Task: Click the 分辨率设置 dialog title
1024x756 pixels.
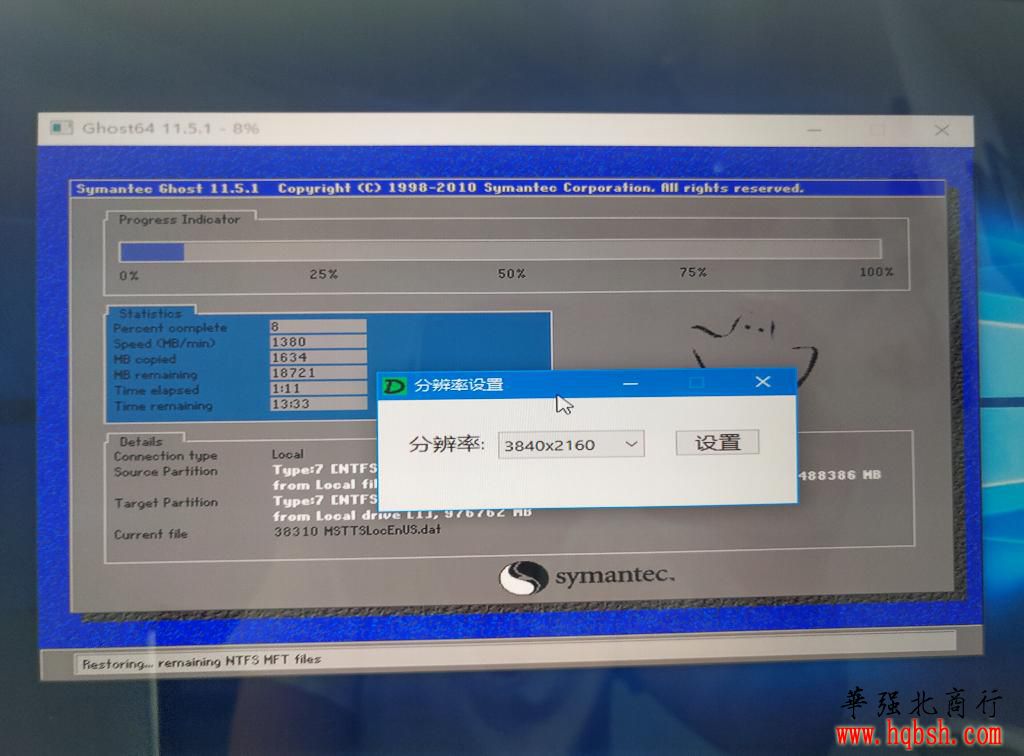Action: click(x=458, y=385)
